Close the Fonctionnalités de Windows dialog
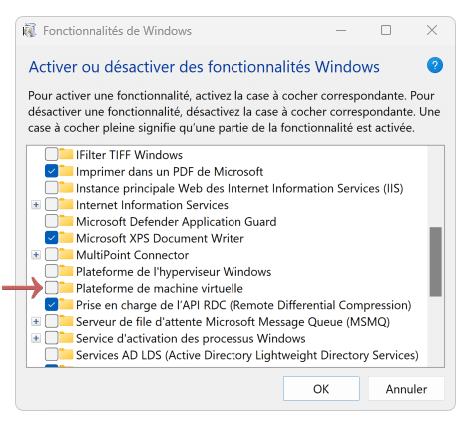 432,30
